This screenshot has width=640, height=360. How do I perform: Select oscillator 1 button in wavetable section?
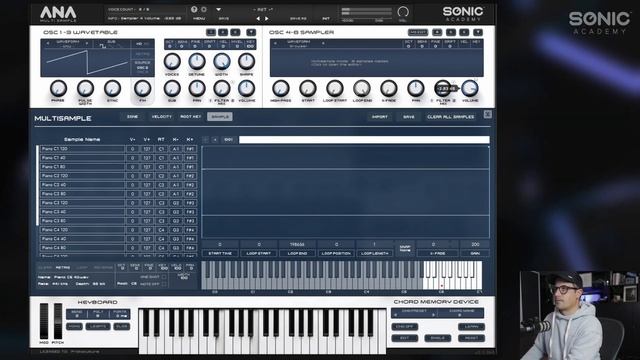(211, 32)
